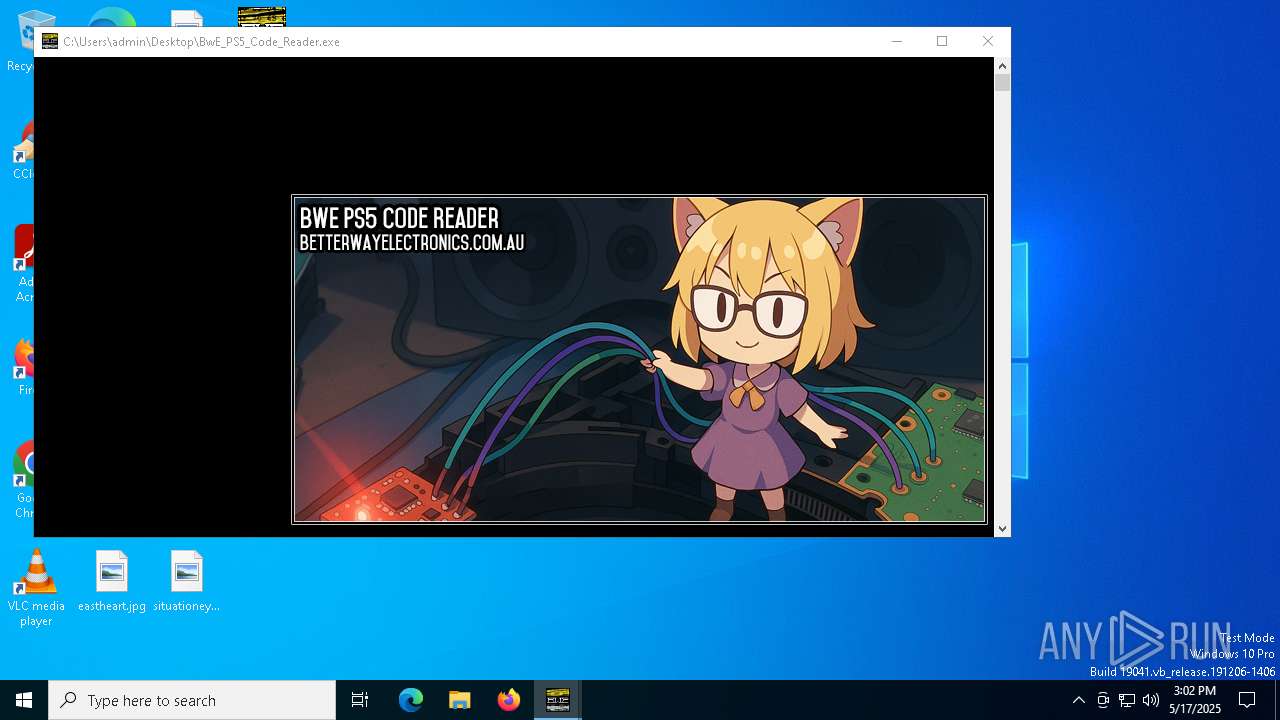Image resolution: width=1280 pixels, height=720 pixels.
Task: Select the Recycle Bin desktop icon
Action: click(x=20, y=42)
